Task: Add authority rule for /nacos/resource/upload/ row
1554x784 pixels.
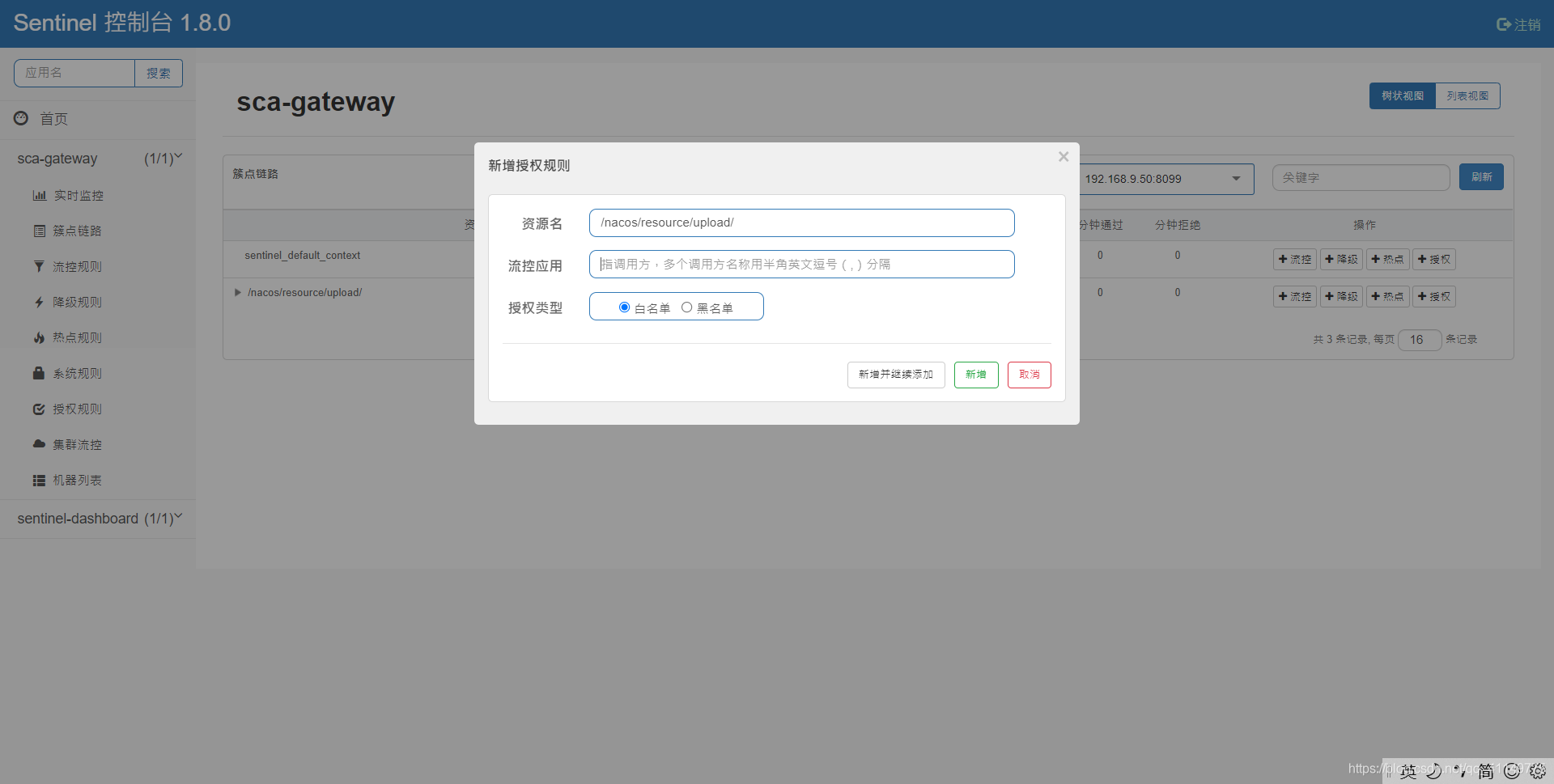Action: [x=1434, y=296]
